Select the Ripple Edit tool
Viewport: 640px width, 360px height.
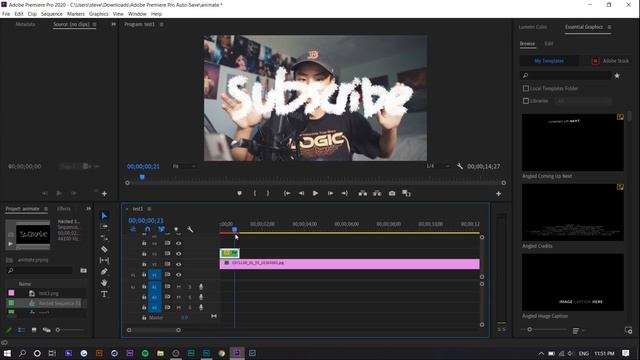click(104, 238)
